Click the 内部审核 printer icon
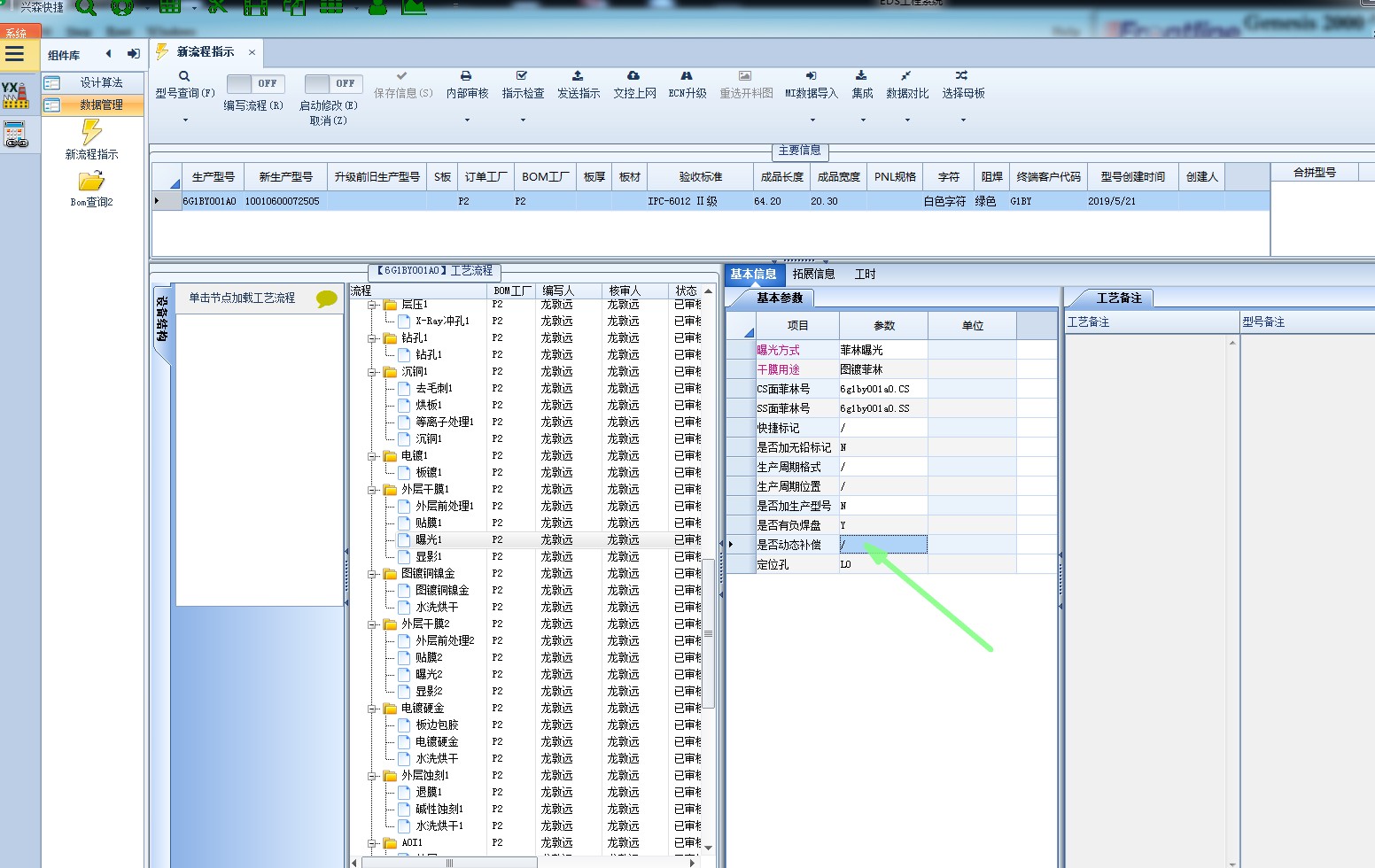Image resolution: width=1375 pixels, height=868 pixels. (466, 76)
